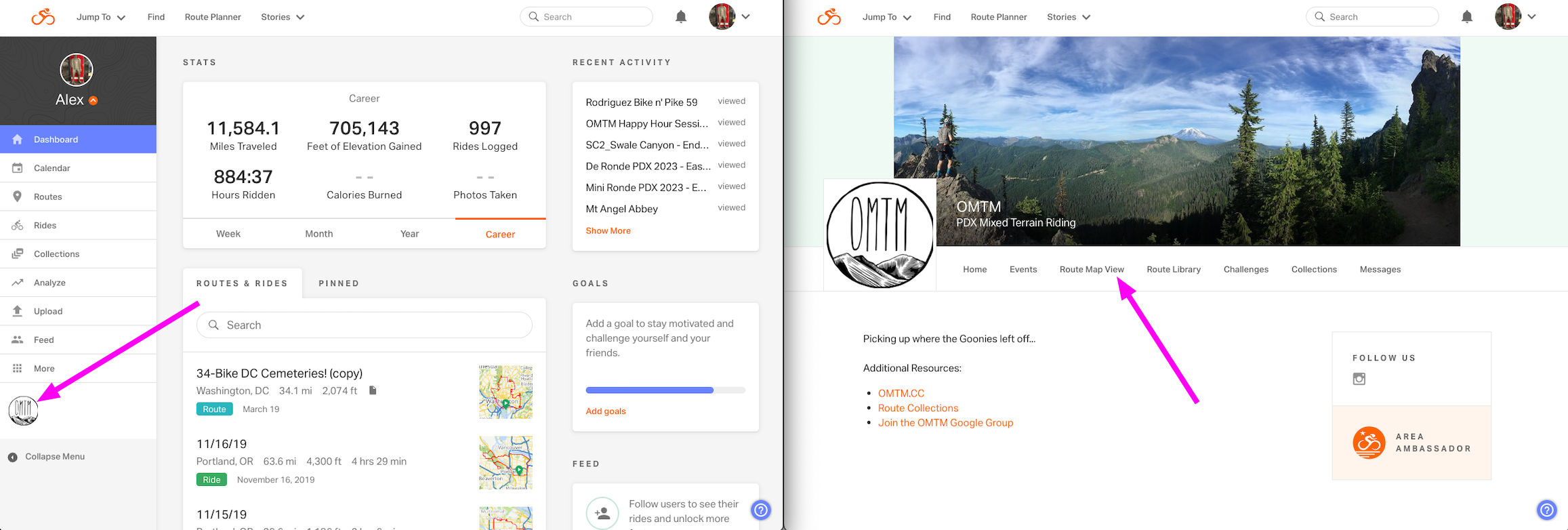Open OMTM Happy Hour Session activity
Screen dimensions: 1568x530
coord(647,123)
